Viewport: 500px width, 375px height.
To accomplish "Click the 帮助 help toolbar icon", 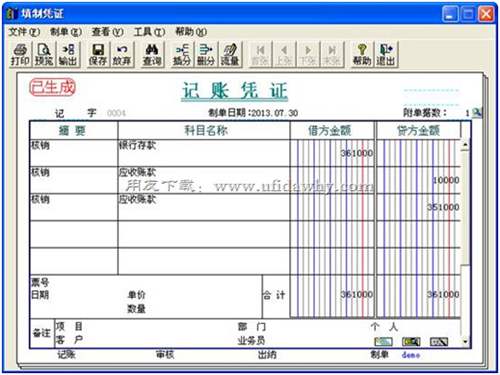I will [x=362, y=54].
